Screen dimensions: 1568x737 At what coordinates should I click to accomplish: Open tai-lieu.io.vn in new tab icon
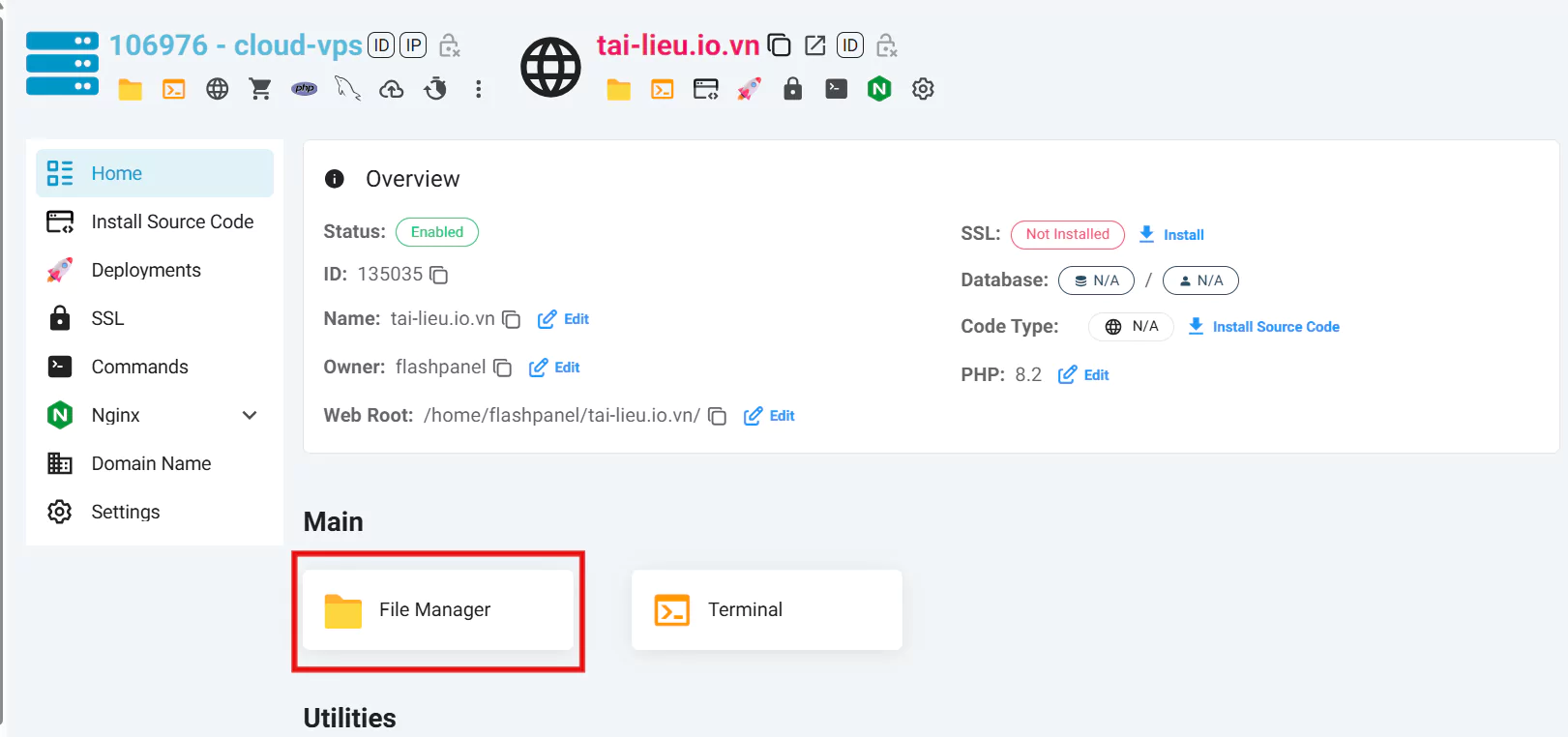coord(814,45)
